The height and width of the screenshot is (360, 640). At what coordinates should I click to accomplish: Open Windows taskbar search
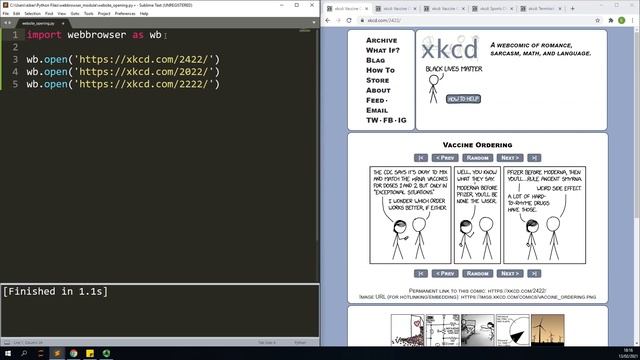click(x=24, y=353)
